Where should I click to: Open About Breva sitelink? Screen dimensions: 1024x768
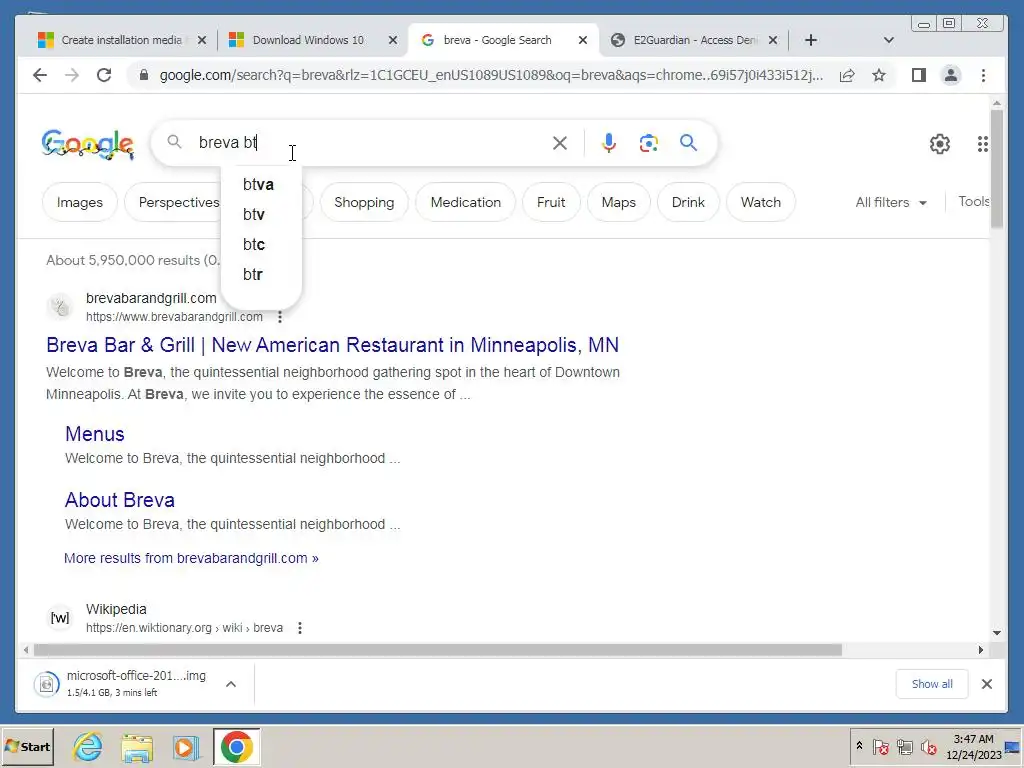point(120,500)
